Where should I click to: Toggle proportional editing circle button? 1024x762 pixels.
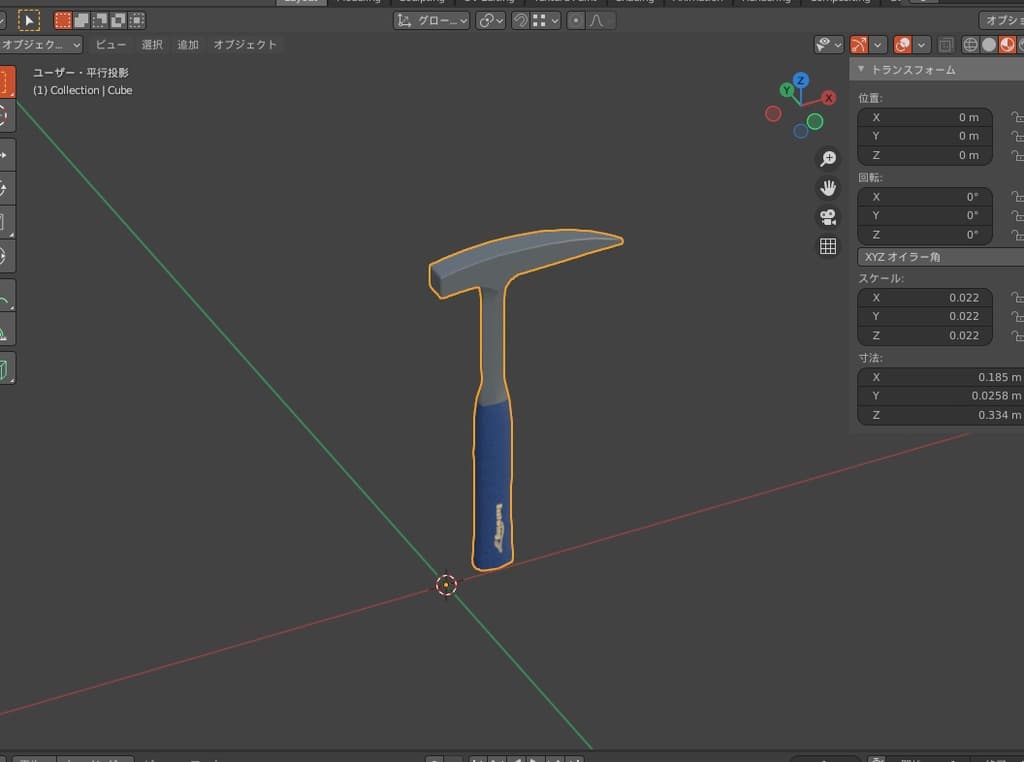pyautogui.click(x=576, y=20)
